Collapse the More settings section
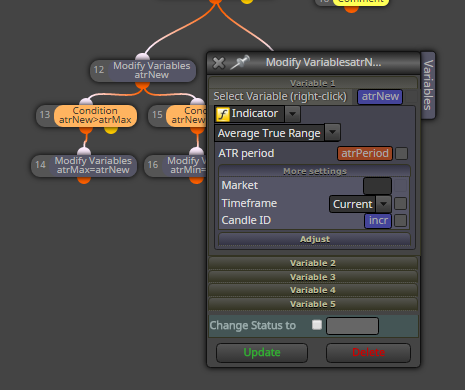Image resolution: width=465 pixels, height=390 pixels. (x=314, y=171)
